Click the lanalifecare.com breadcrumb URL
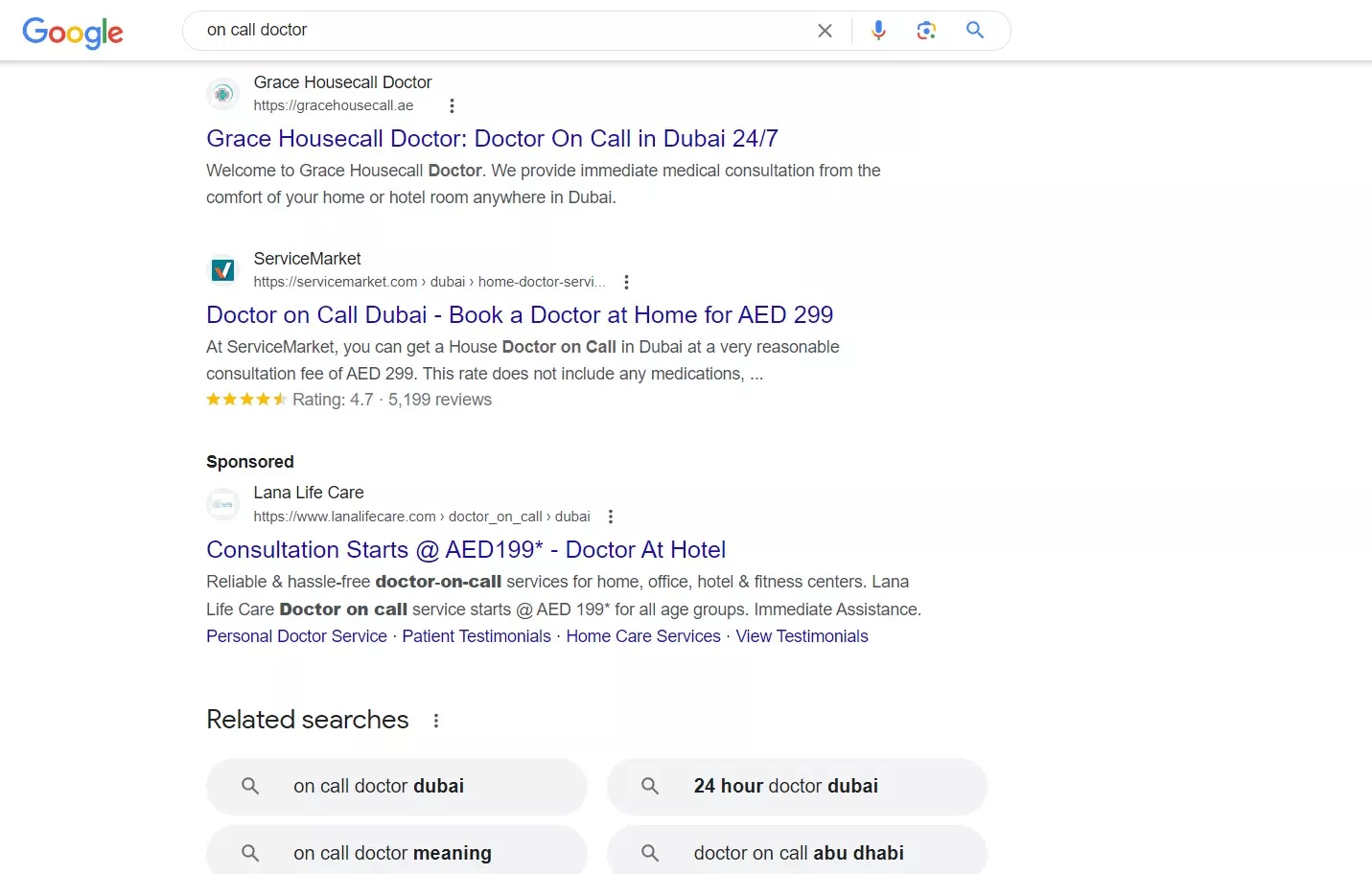Viewport: 1372px width, 874px height. pos(422,517)
